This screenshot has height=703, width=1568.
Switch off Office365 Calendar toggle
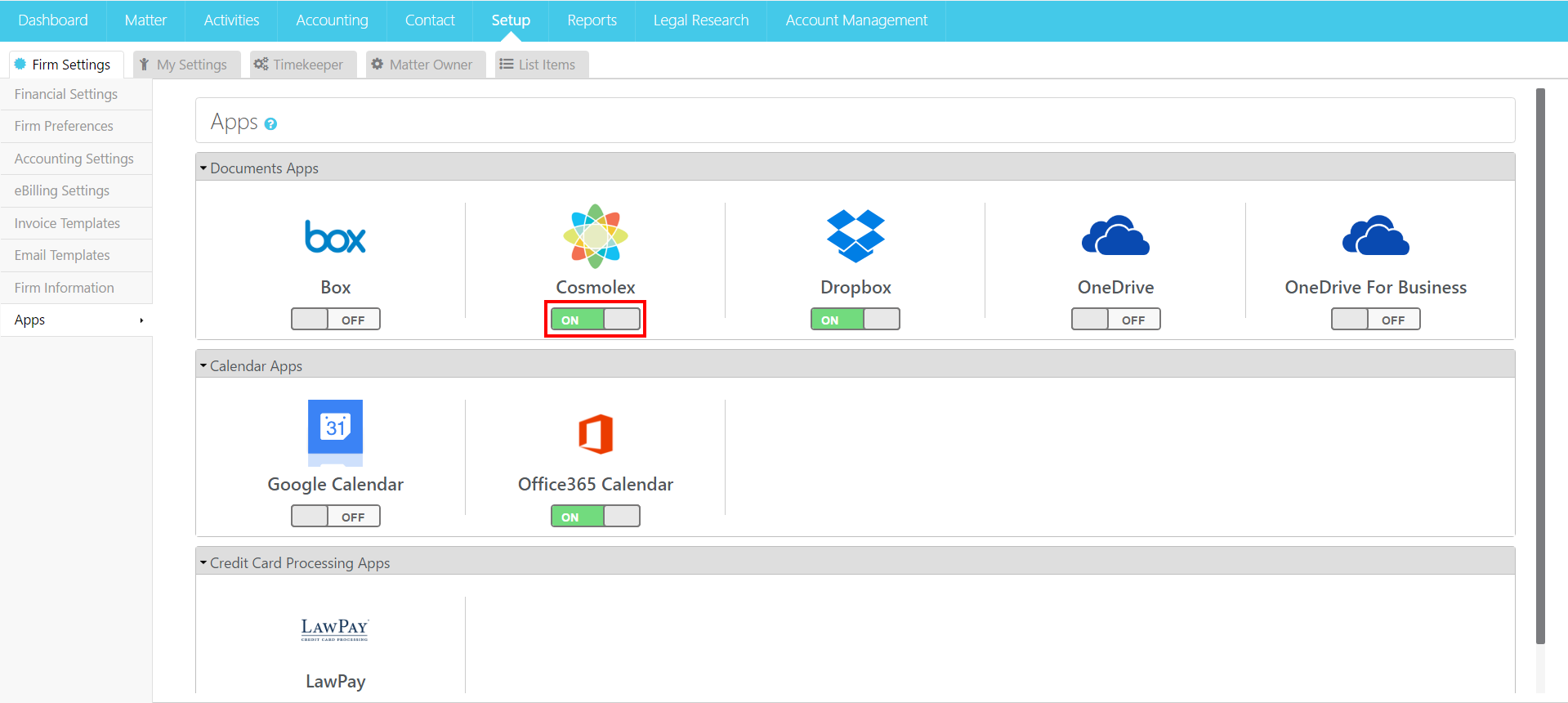pos(596,516)
